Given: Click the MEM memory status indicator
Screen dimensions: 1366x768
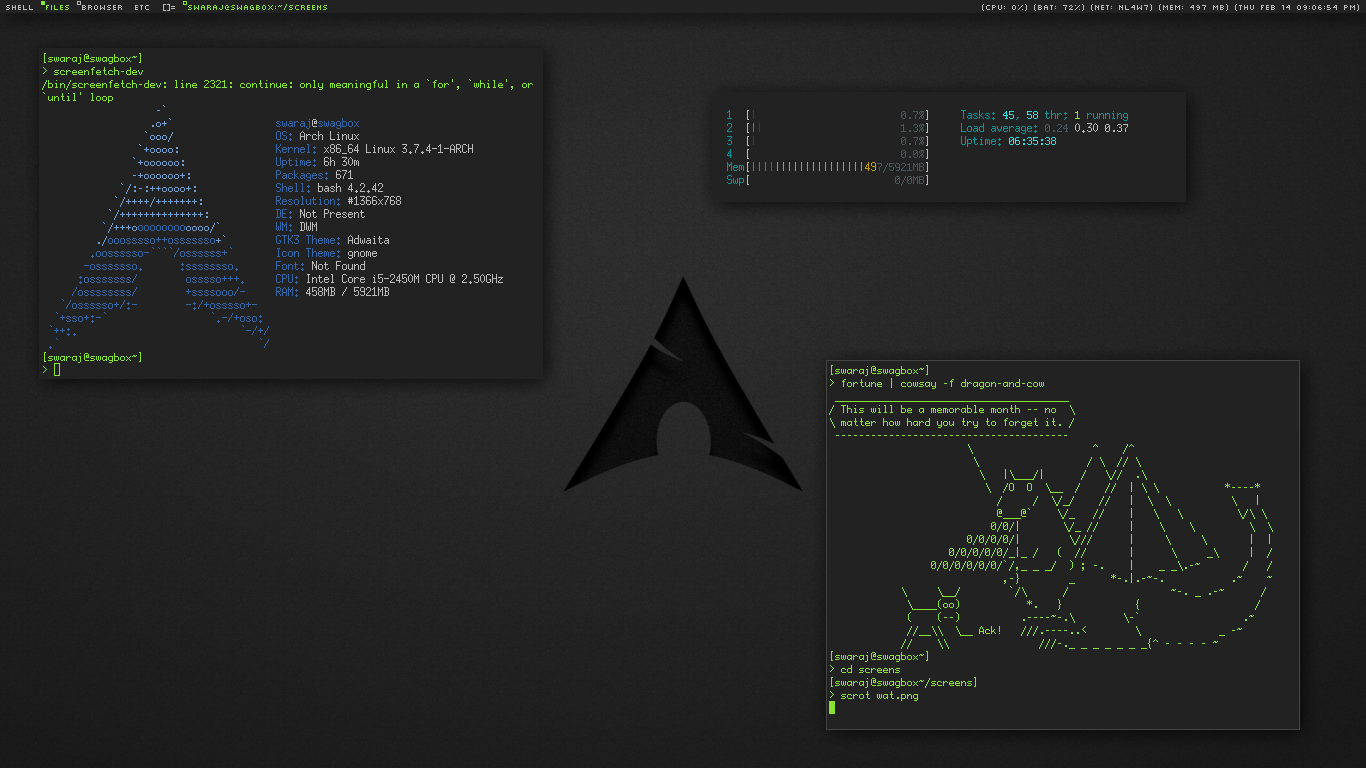Looking at the screenshot, I should 1193,7.
